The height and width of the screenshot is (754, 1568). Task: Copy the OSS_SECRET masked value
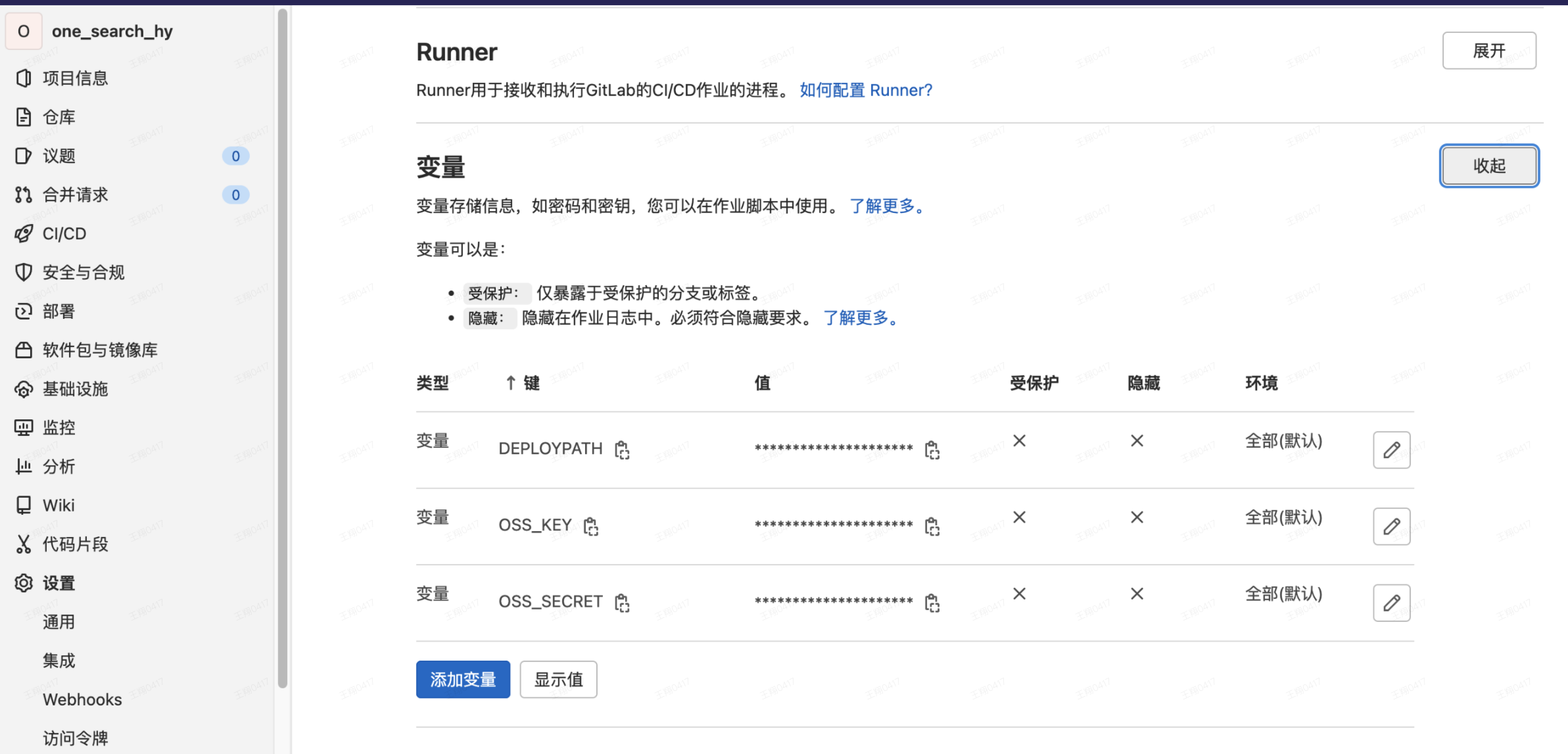click(932, 602)
